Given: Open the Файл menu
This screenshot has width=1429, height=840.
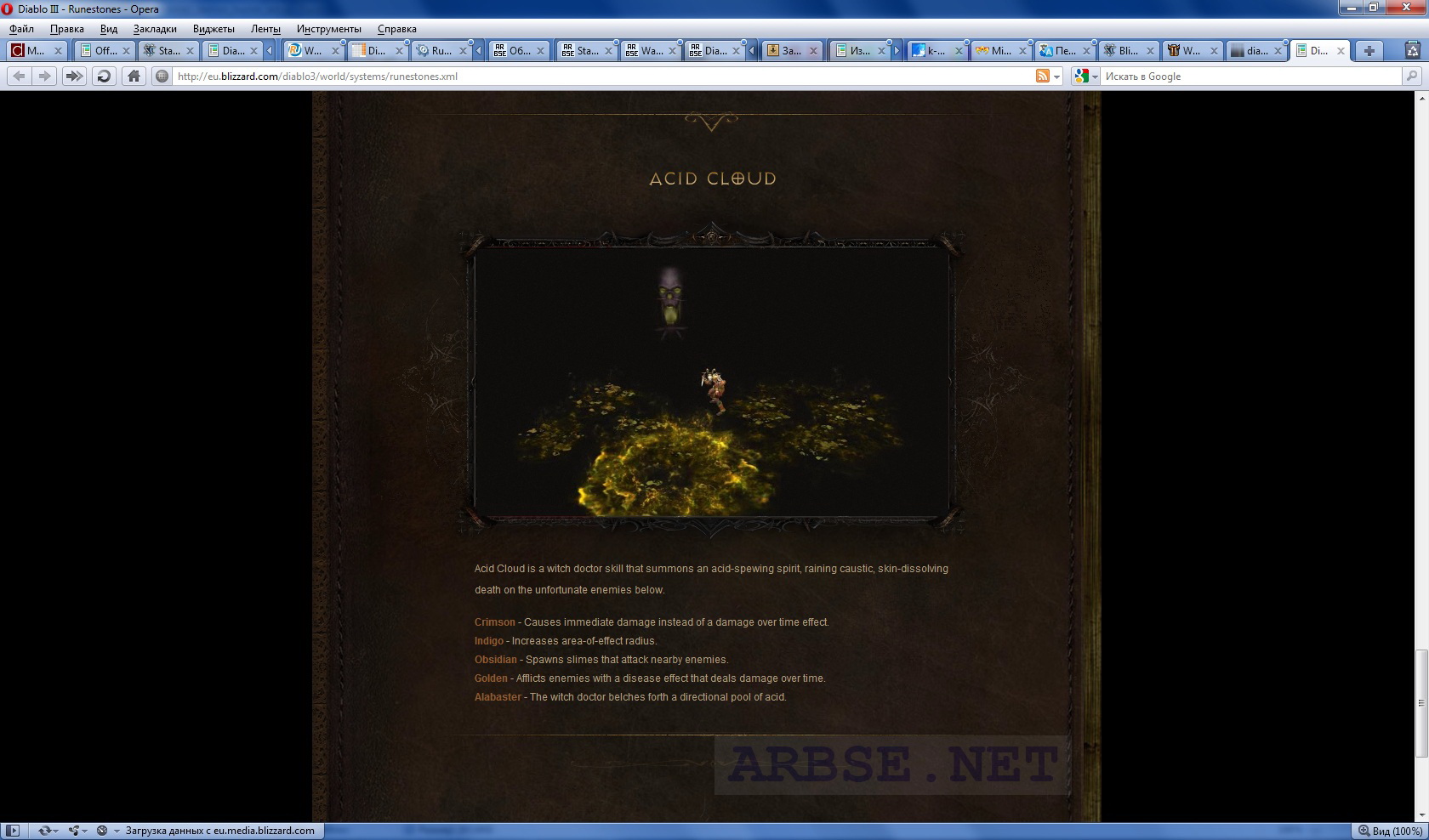Looking at the screenshot, I should [x=22, y=29].
